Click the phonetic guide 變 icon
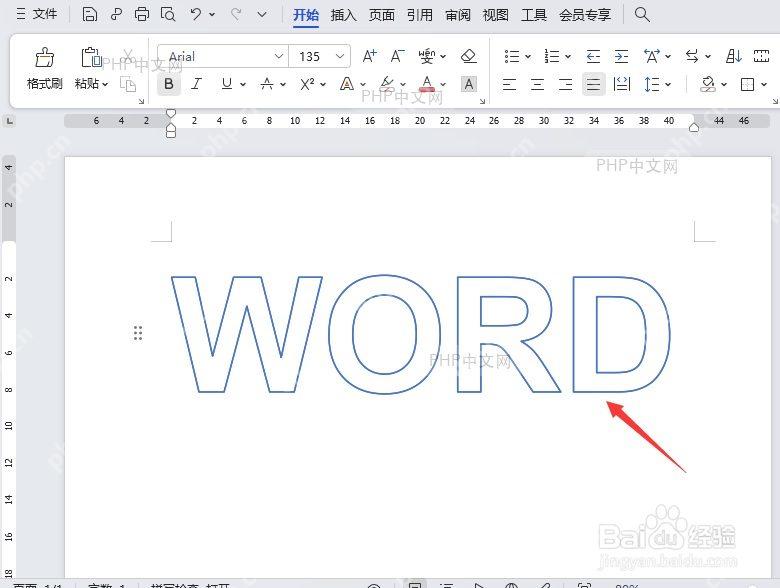This screenshot has width=780, height=588. [427, 56]
